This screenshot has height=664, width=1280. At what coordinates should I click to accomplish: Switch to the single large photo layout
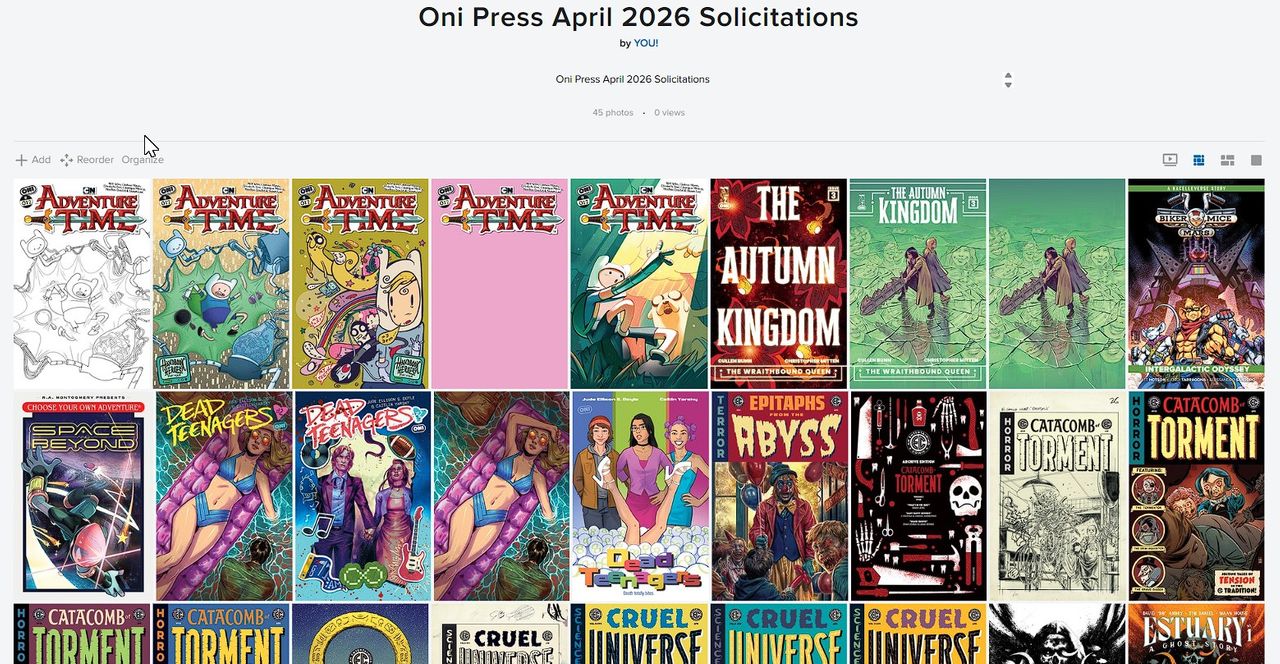(x=1257, y=160)
